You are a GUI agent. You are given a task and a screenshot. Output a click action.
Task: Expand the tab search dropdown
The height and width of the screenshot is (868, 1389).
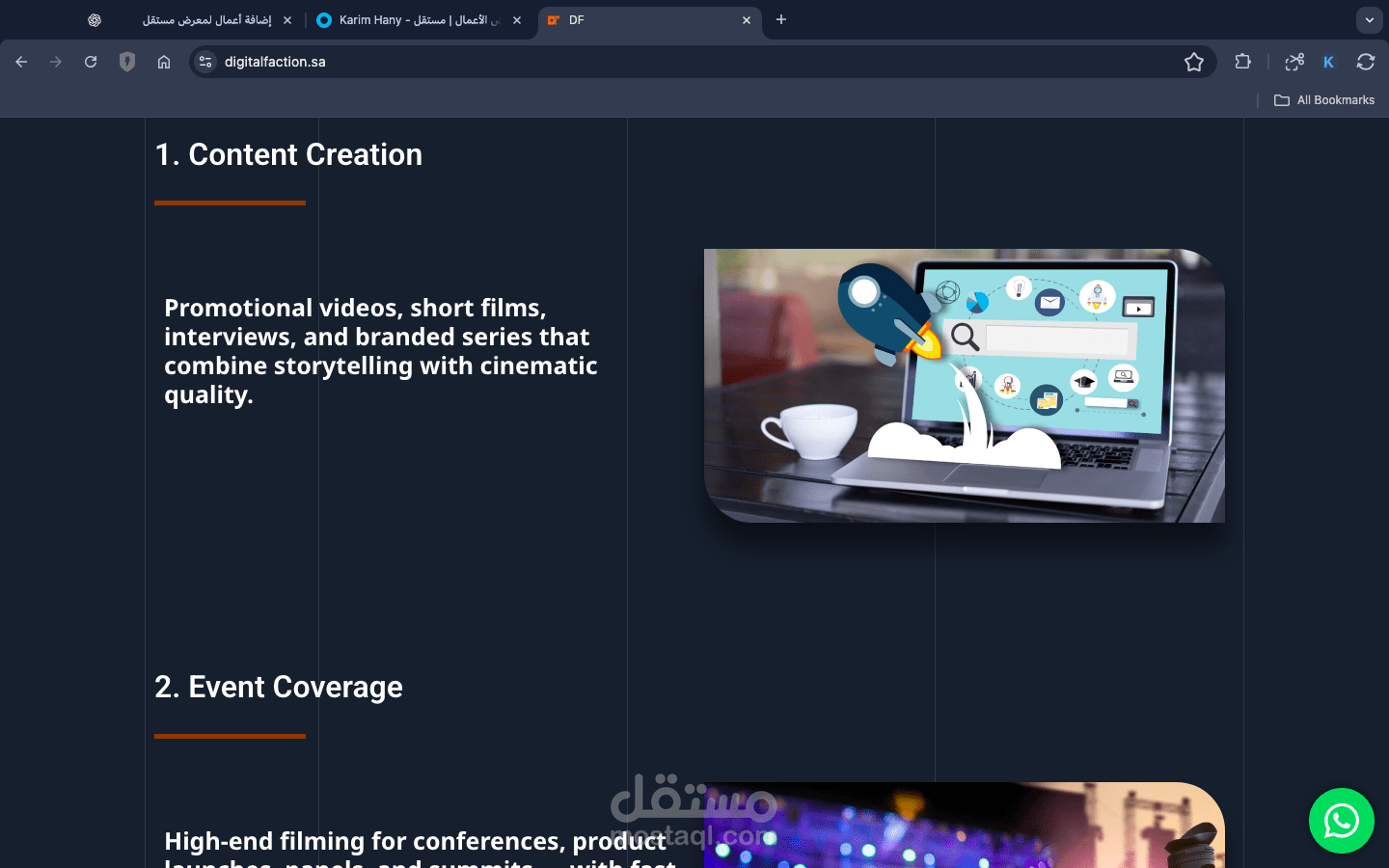pos(1370,19)
